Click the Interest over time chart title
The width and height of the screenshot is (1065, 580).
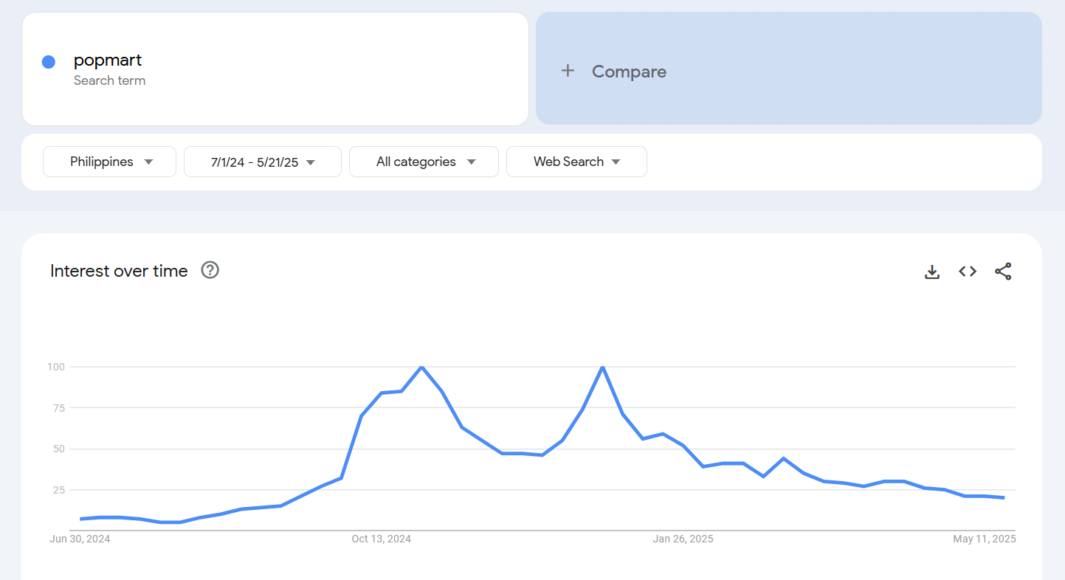coord(118,270)
